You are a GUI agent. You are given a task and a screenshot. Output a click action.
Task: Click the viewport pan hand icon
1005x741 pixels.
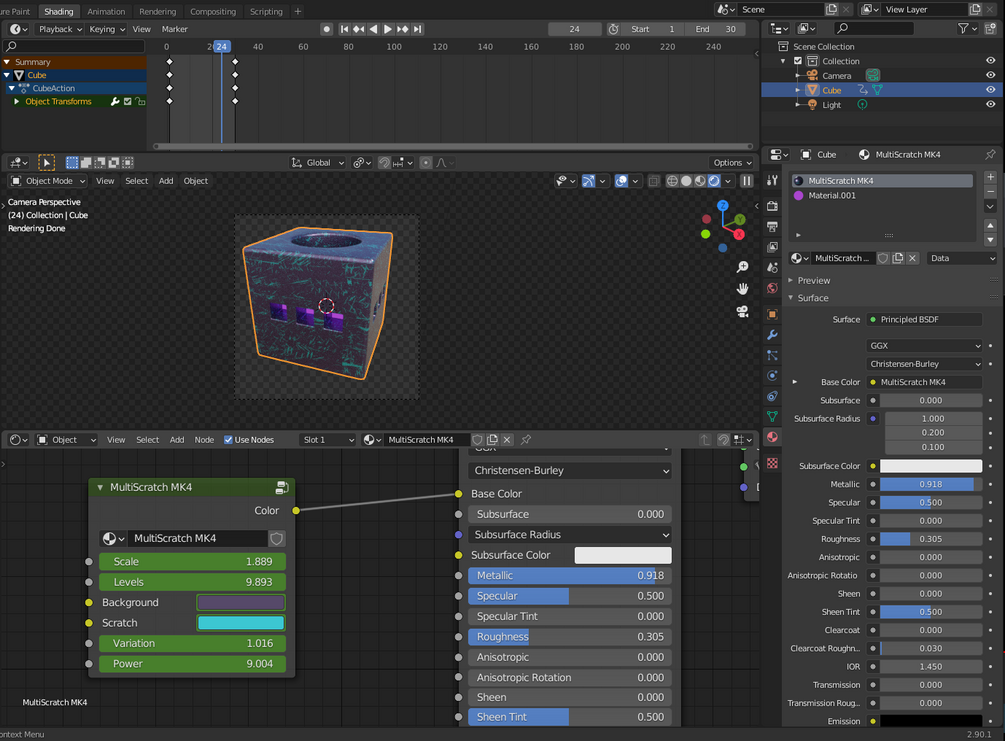[742, 289]
